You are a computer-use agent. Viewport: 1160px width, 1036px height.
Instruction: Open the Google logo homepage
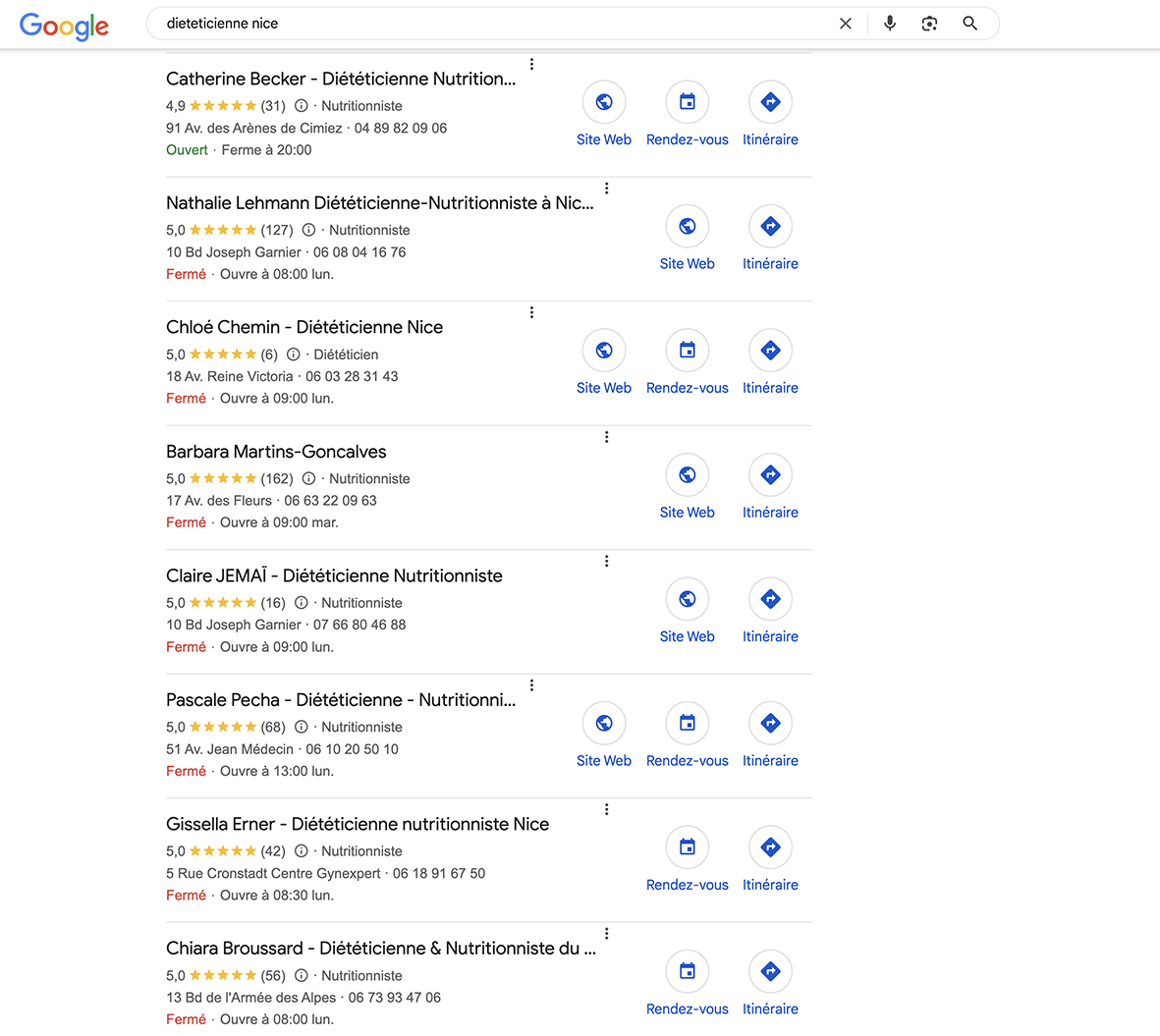pyautogui.click(x=65, y=26)
